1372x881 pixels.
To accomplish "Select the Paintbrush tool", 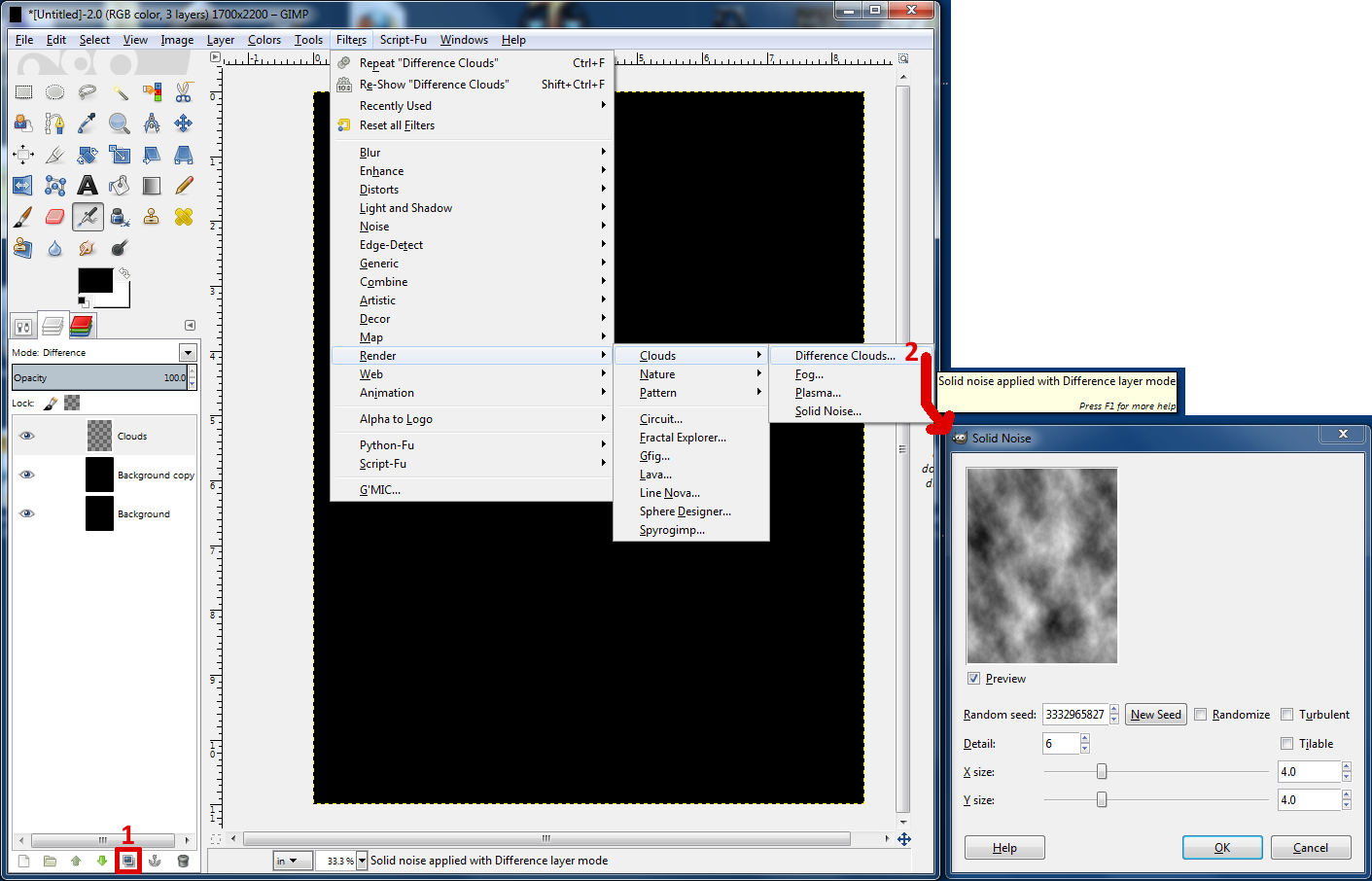I will point(23,217).
